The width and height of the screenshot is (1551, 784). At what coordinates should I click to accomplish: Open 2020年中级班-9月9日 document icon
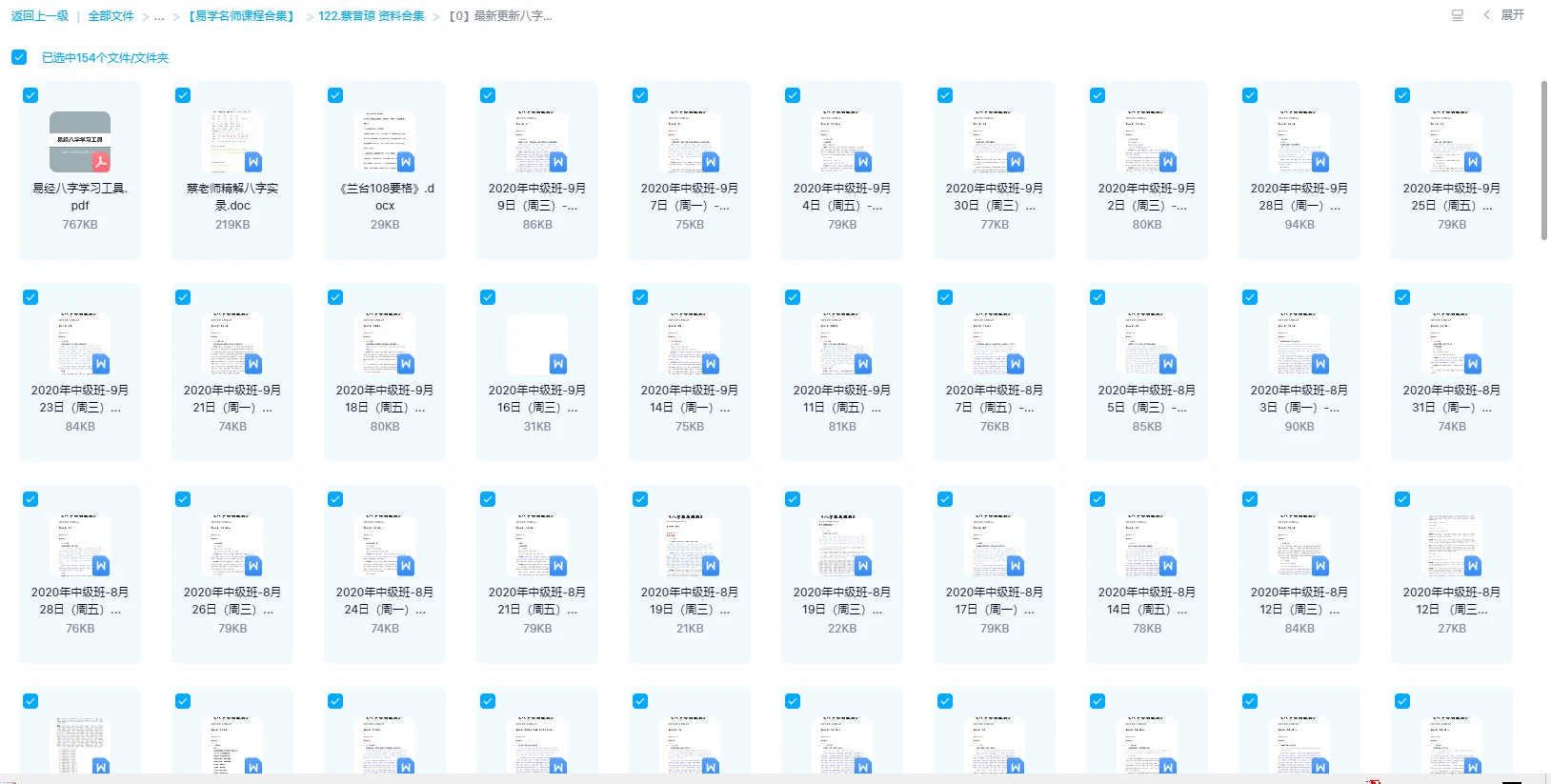[537, 142]
